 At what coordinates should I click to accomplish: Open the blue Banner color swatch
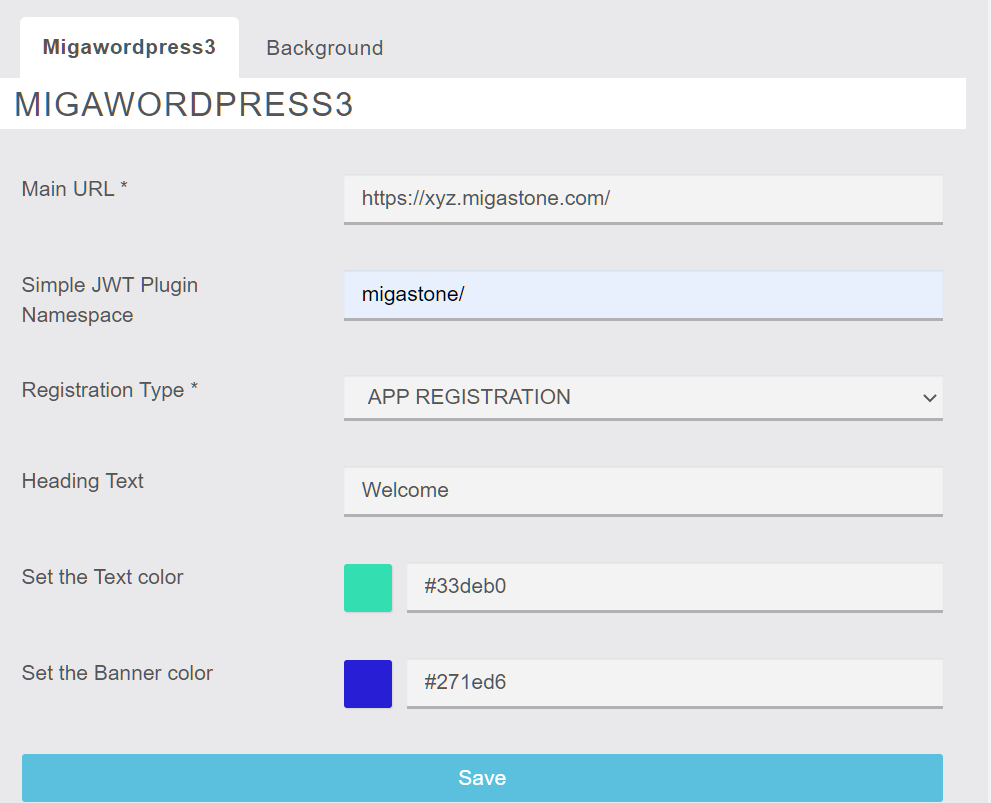(x=368, y=684)
